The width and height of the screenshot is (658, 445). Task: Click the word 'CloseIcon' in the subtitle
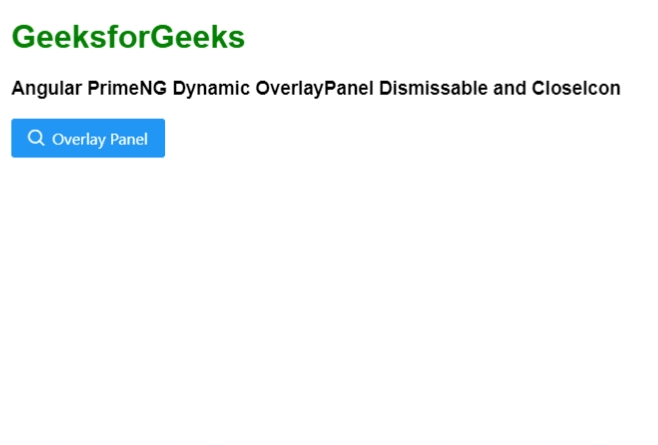[x=576, y=88]
